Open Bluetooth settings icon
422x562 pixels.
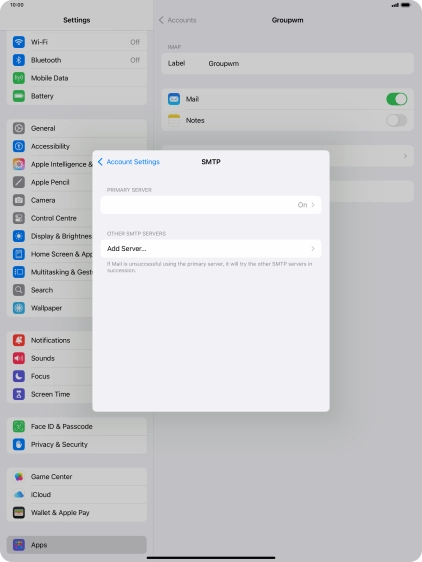19,60
